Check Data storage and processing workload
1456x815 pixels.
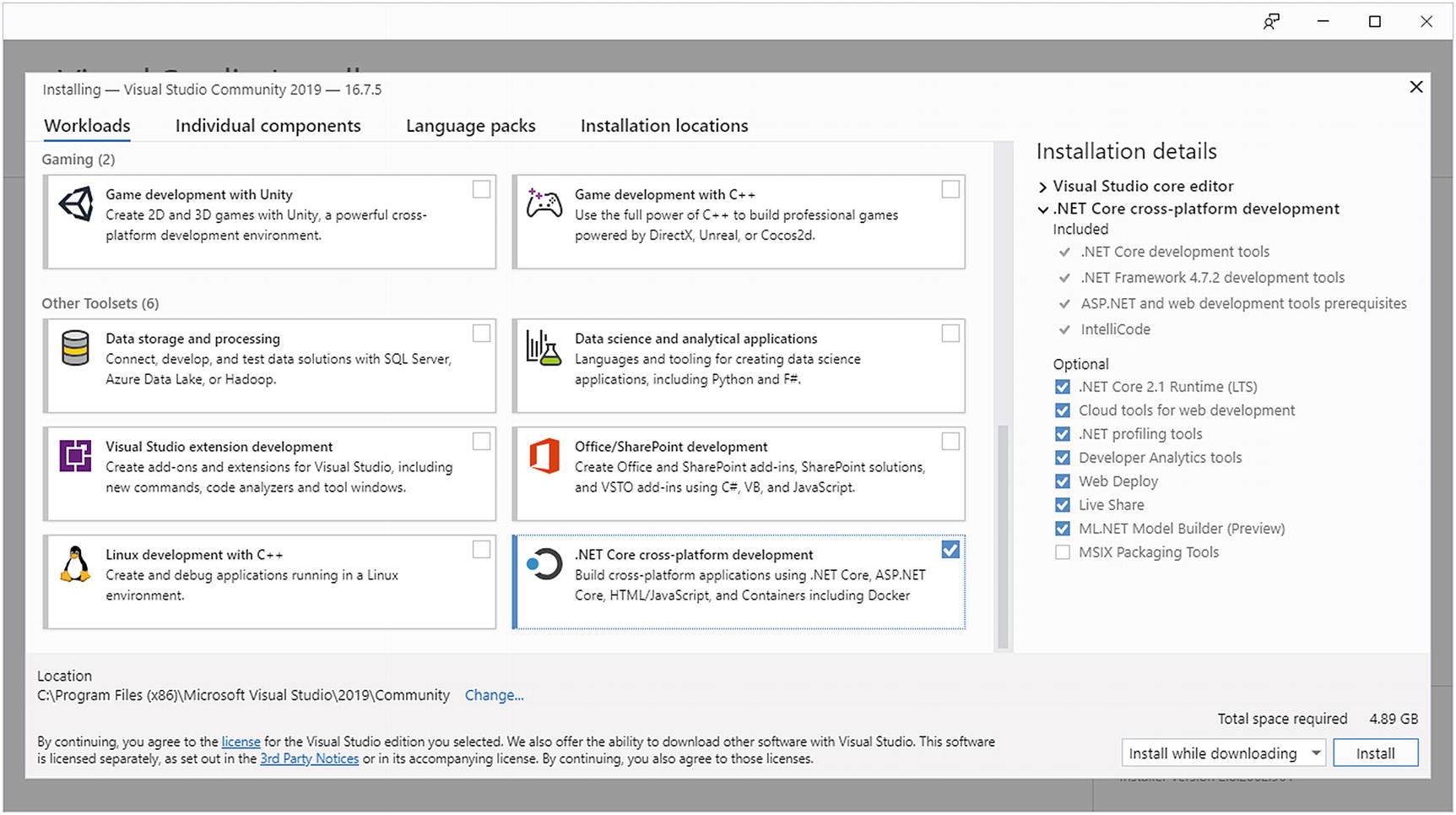pyautogui.click(x=481, y=334)
